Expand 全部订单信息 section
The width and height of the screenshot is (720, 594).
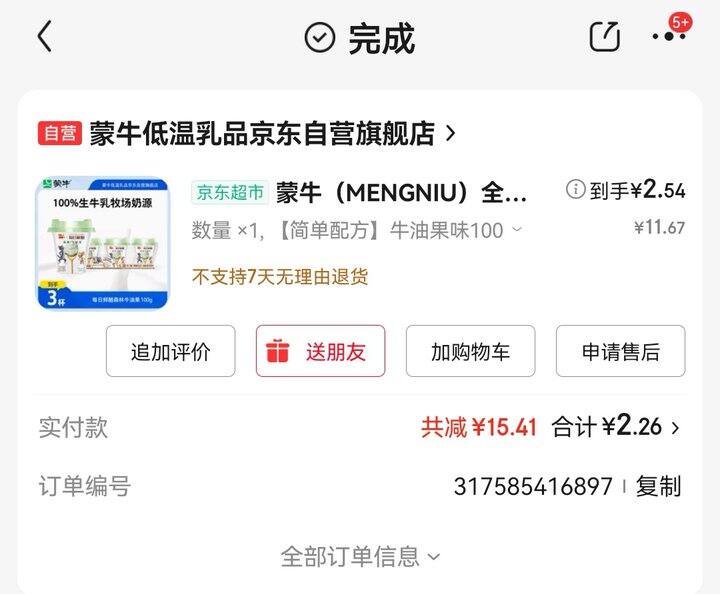360,556
